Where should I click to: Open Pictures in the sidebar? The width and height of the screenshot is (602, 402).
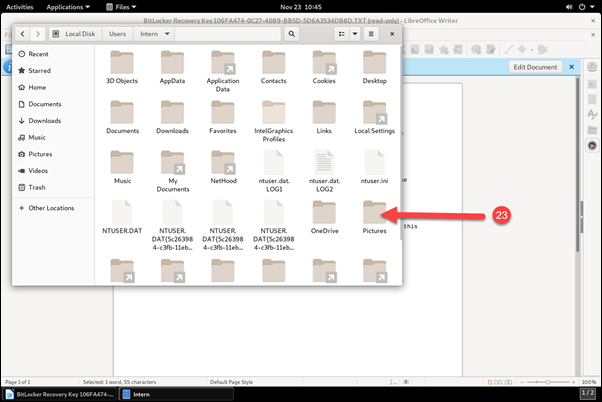coord(53,154)
